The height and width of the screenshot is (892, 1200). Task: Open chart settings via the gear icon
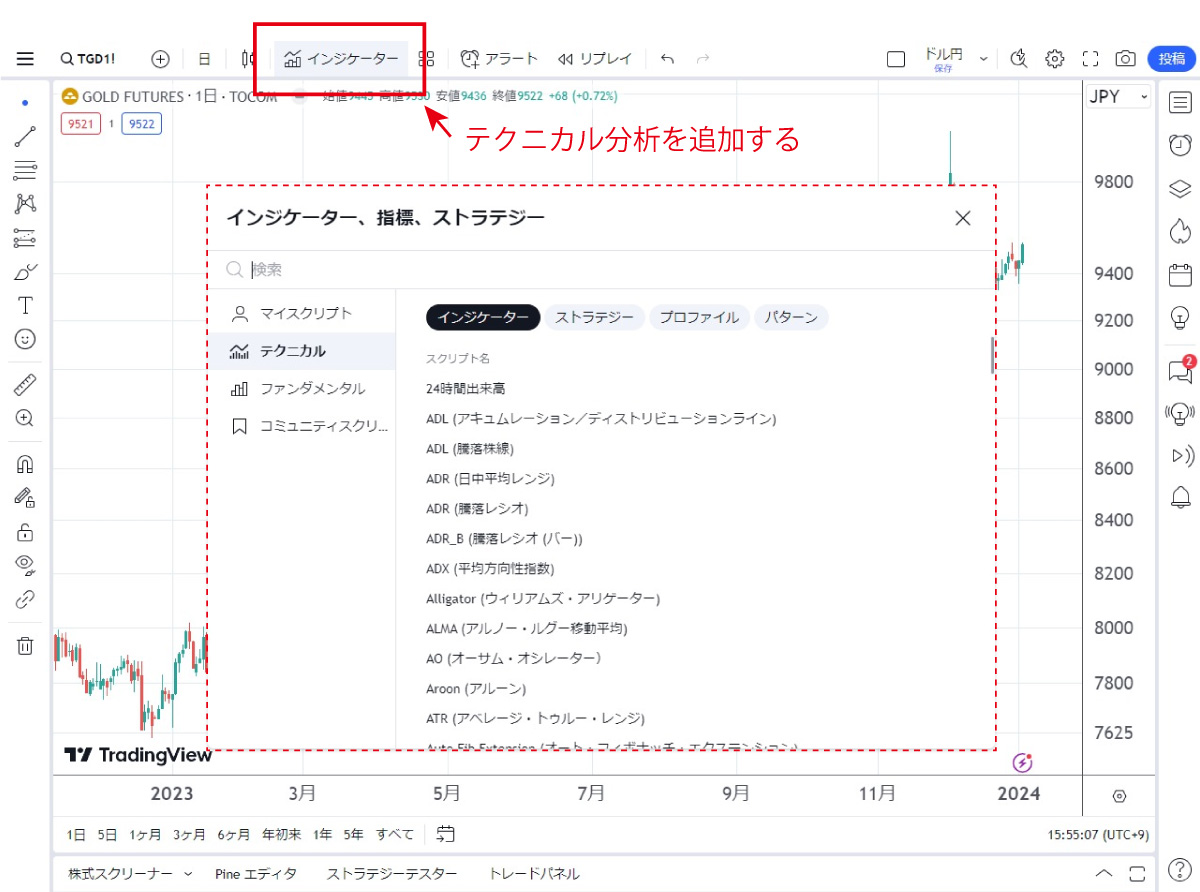tap(1054, 59)
